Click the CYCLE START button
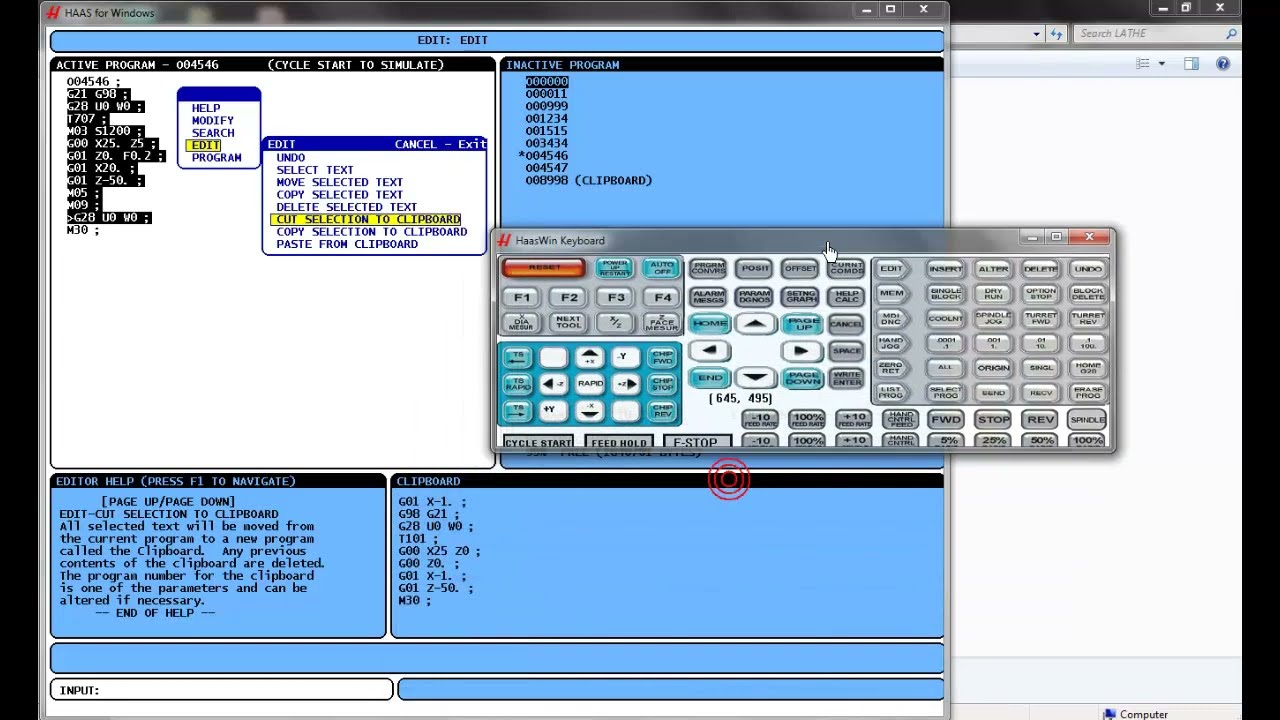This screenshot has height=720, width=1280. [x=538, y=443]
